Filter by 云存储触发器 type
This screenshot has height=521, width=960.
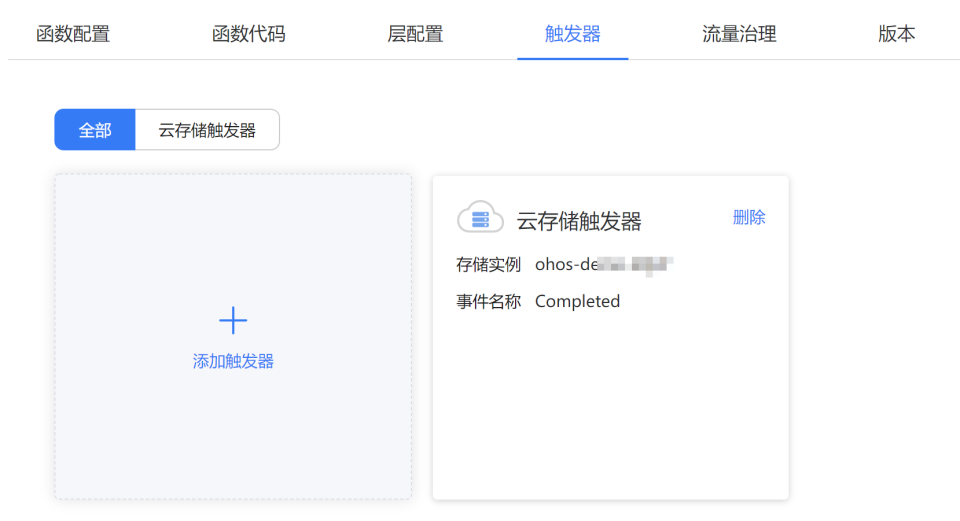click(x=207, y=130)
